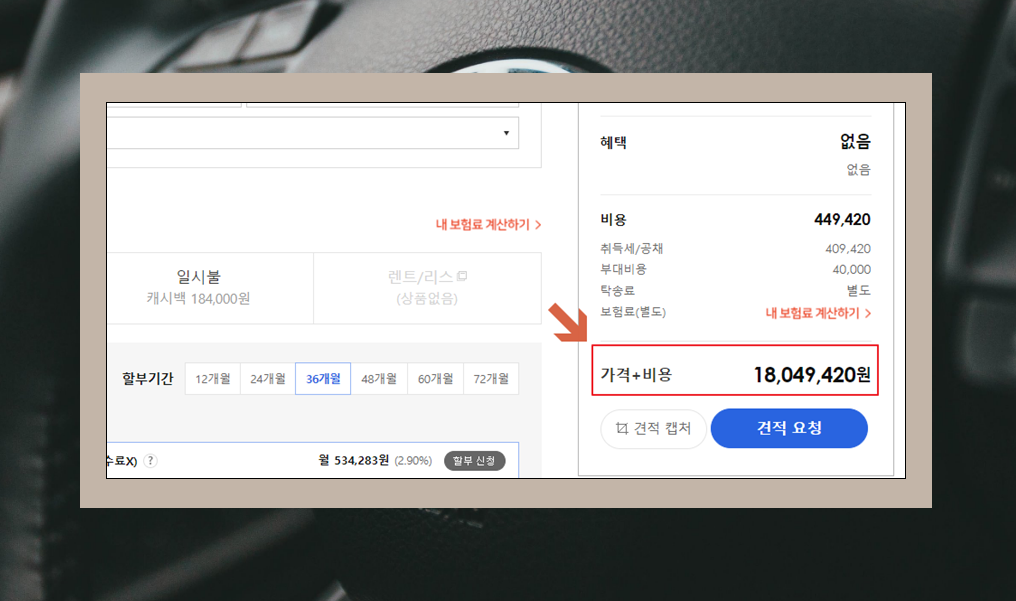Click the 캐시백 184,000원 text
Screen dimensions: 1016x601
click(x=198, y=299)
